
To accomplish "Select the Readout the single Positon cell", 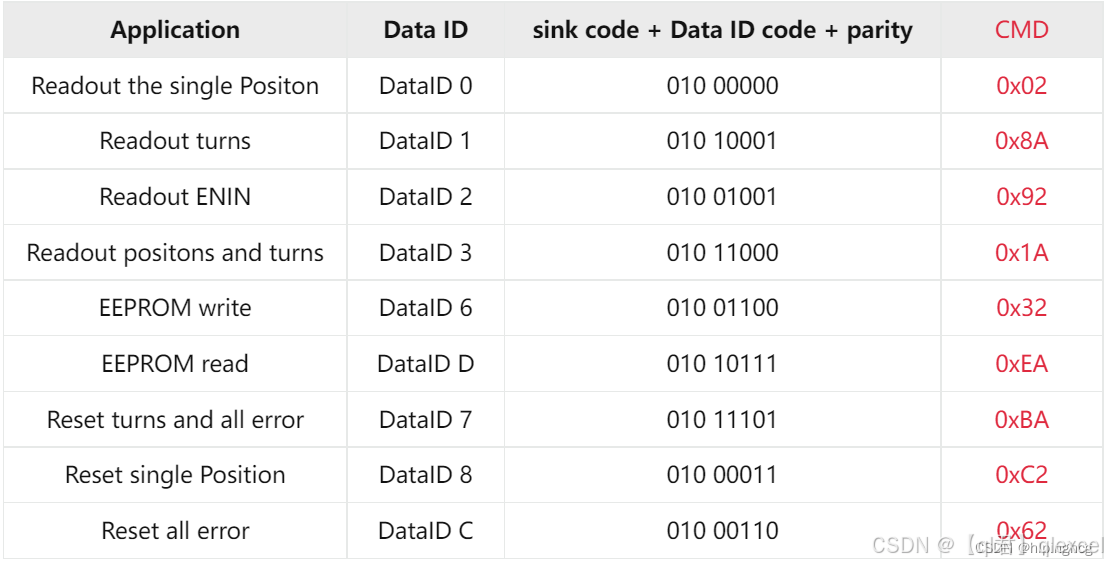I will (x=175, y=86).
